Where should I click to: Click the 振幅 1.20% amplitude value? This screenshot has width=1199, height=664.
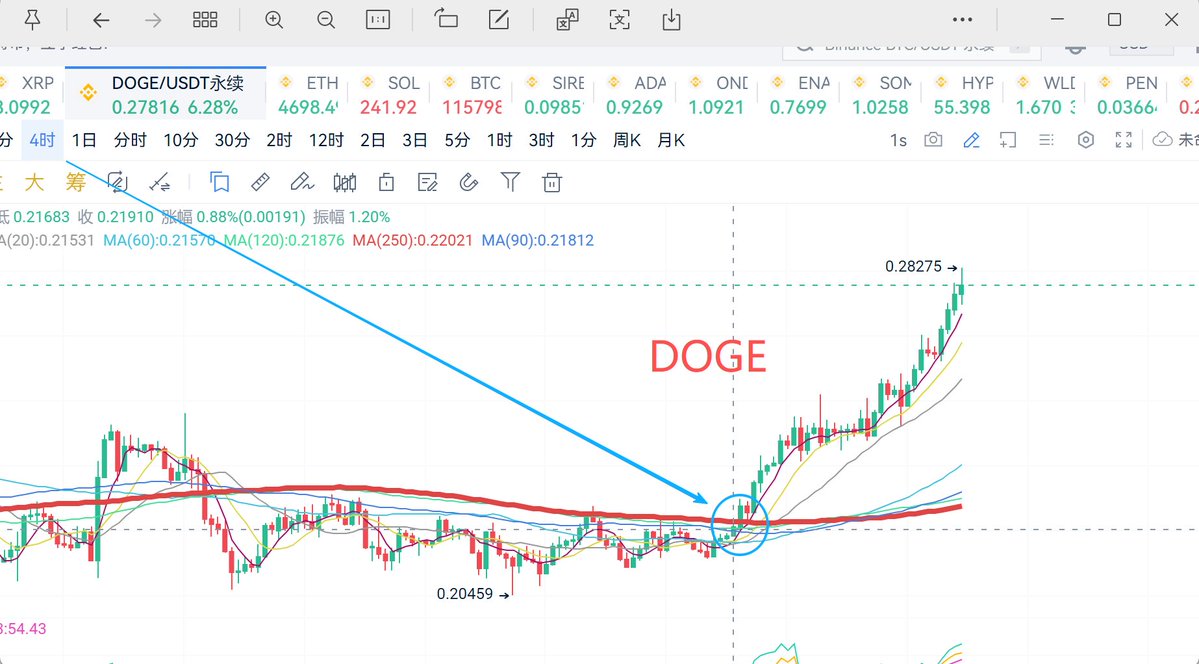tap(352, 217)
